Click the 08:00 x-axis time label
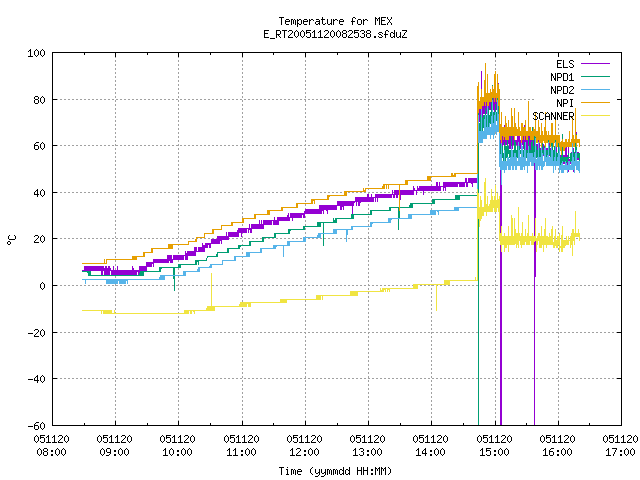Screen dimensions: 640x480 coord(51,452)
